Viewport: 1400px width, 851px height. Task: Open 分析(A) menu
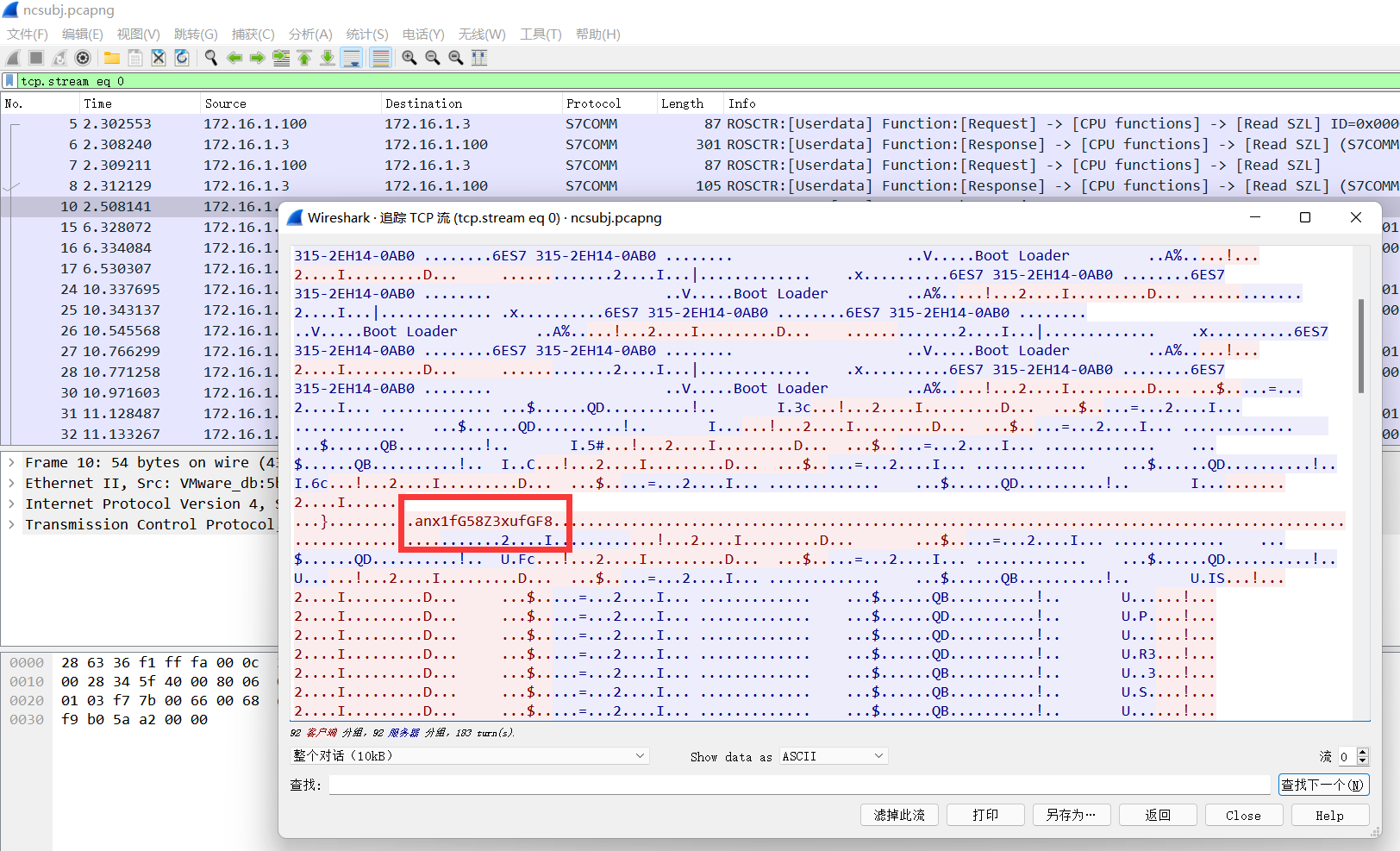pos(310,34)
